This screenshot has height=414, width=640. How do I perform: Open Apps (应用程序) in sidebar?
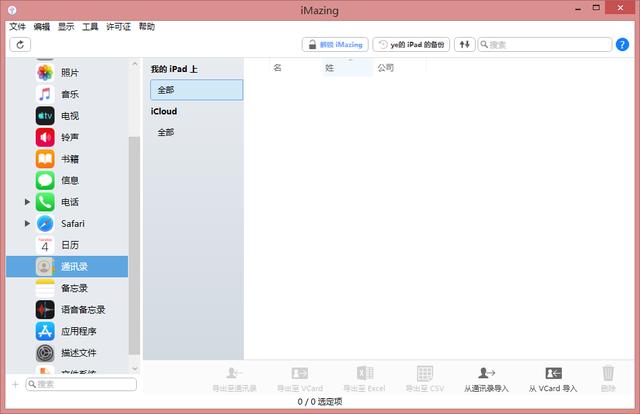click(x=67, y=331)
